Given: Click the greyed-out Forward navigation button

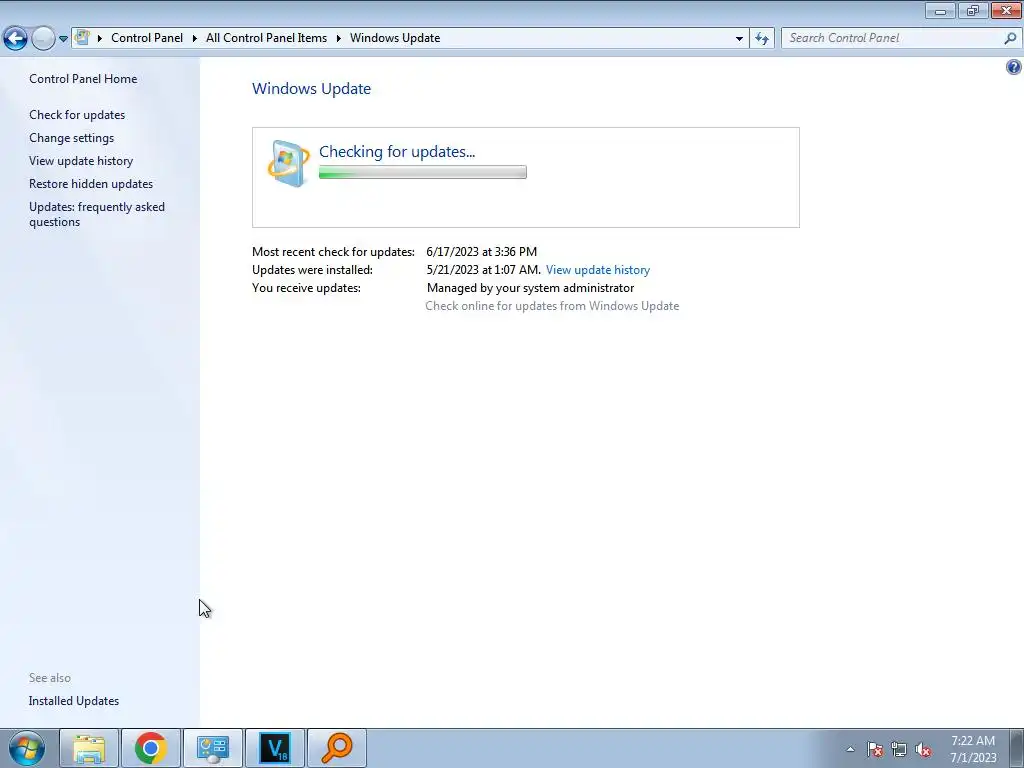Looking at the screenshot, I should [x=43, y=39].
